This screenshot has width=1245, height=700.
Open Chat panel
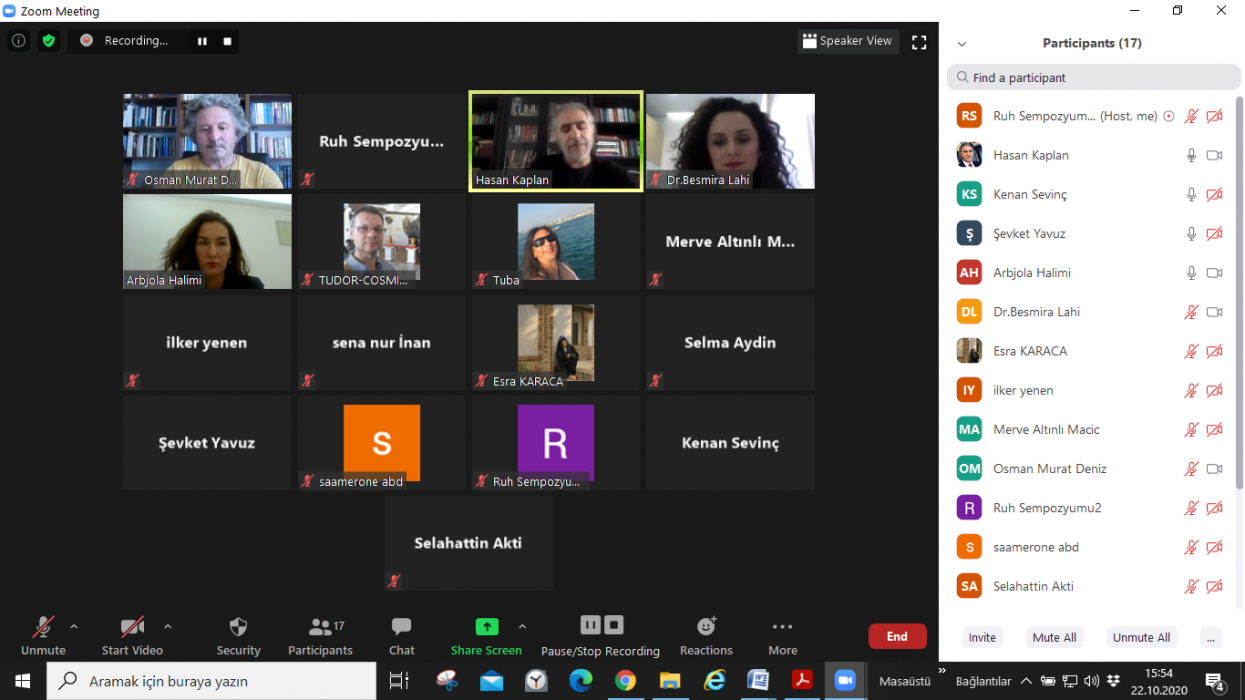(x=402, y=636)
